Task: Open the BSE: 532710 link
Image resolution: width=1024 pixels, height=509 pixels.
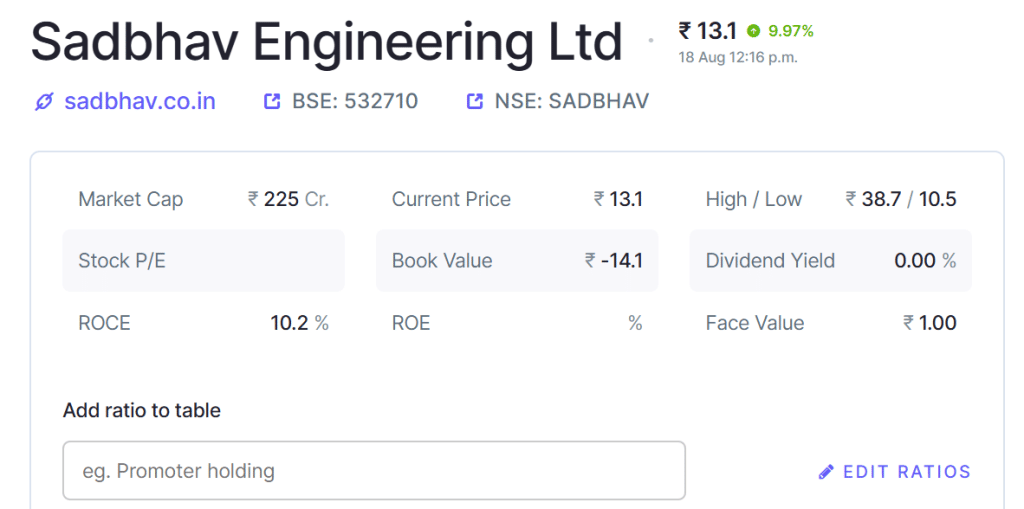Action: (355, 101)
